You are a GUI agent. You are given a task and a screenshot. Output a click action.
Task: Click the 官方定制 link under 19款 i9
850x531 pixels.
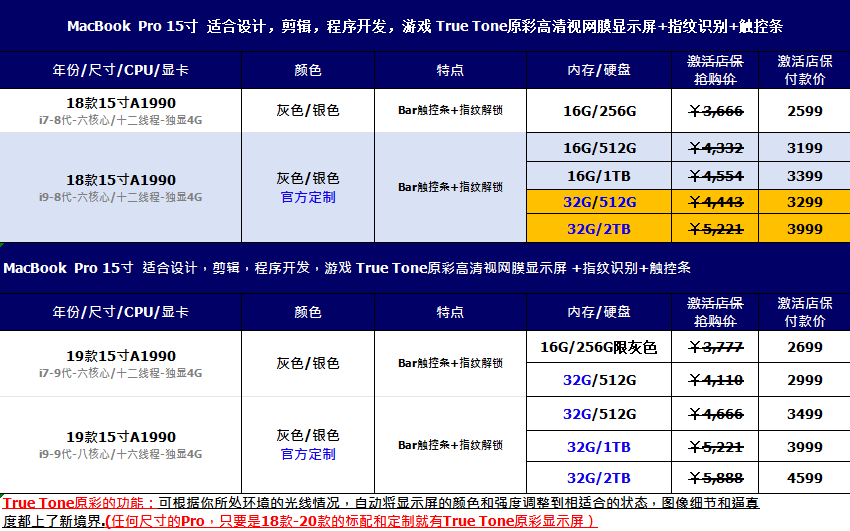point(308,454)
